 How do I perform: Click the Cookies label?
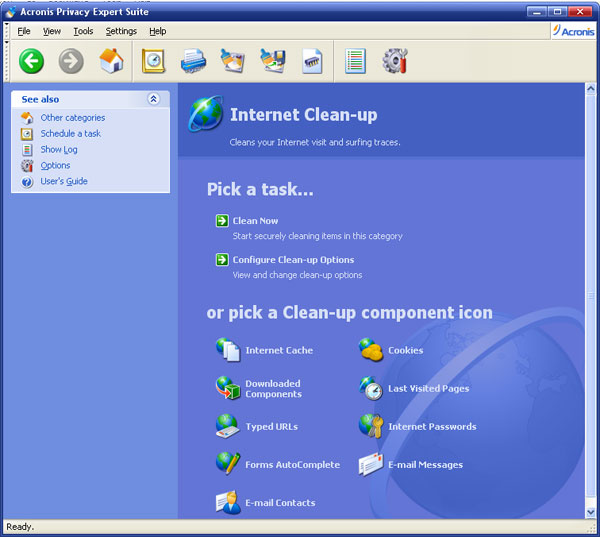pos(406,350)
